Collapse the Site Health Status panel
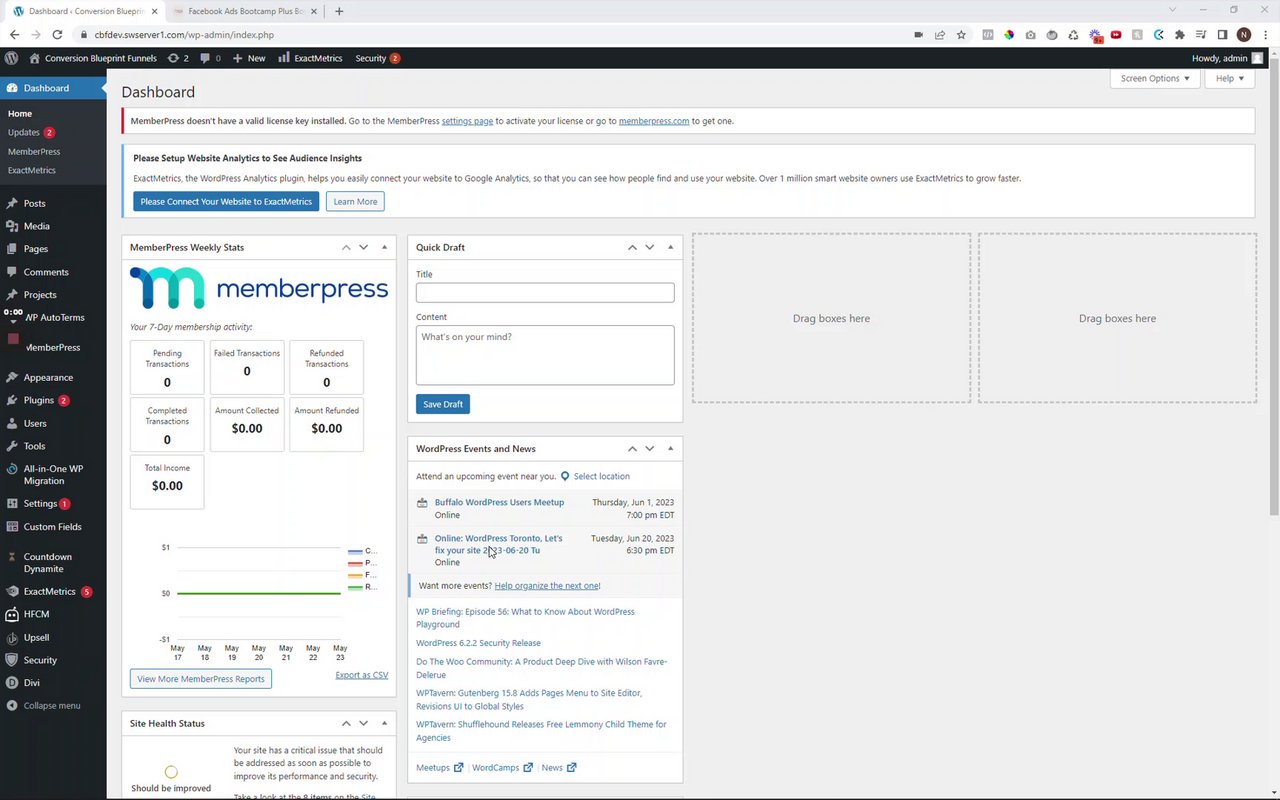1280x800 pixels. (384, 723)
